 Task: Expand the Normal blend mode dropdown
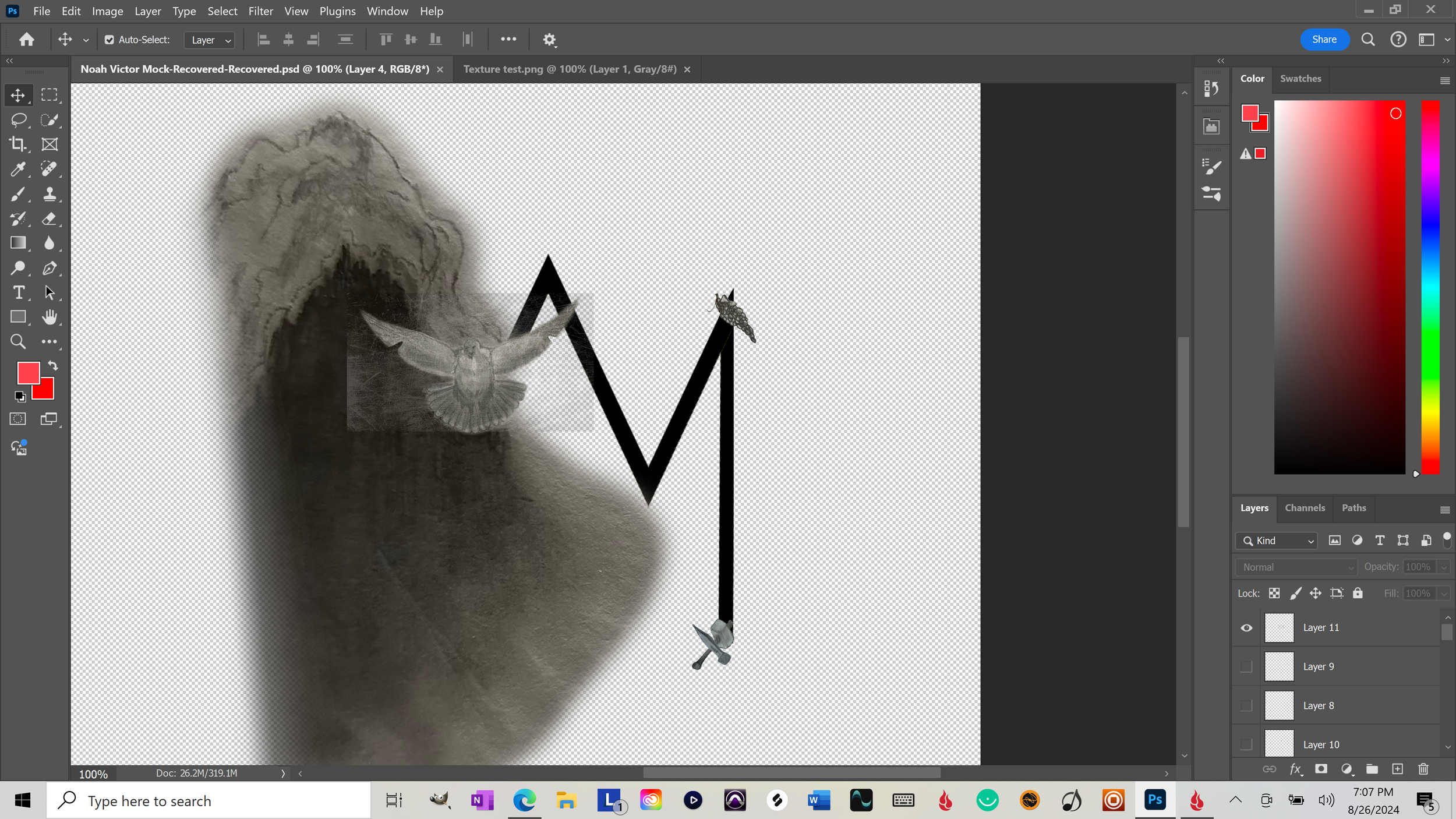[1296, 567]
